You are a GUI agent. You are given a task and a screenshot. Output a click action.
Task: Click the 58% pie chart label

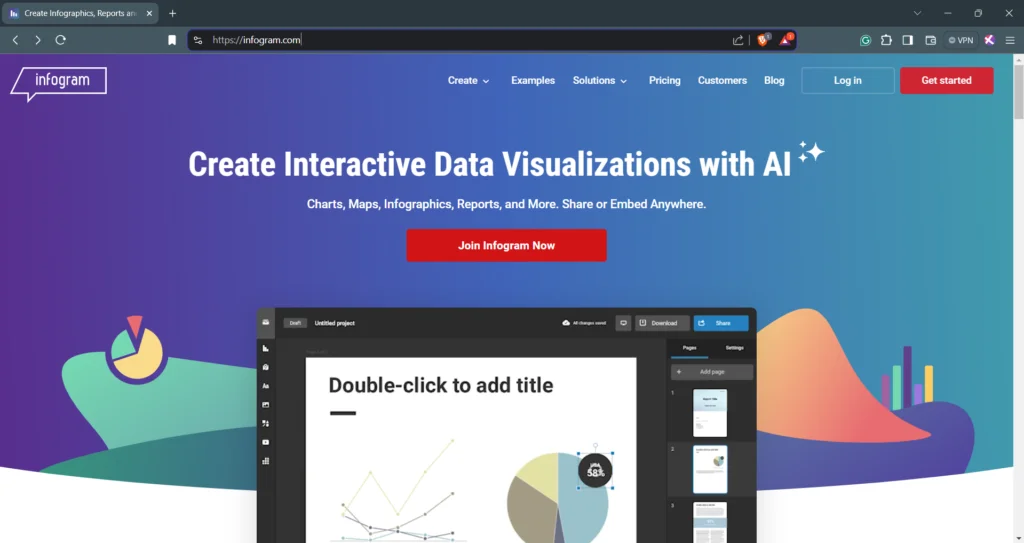[596, 470]
